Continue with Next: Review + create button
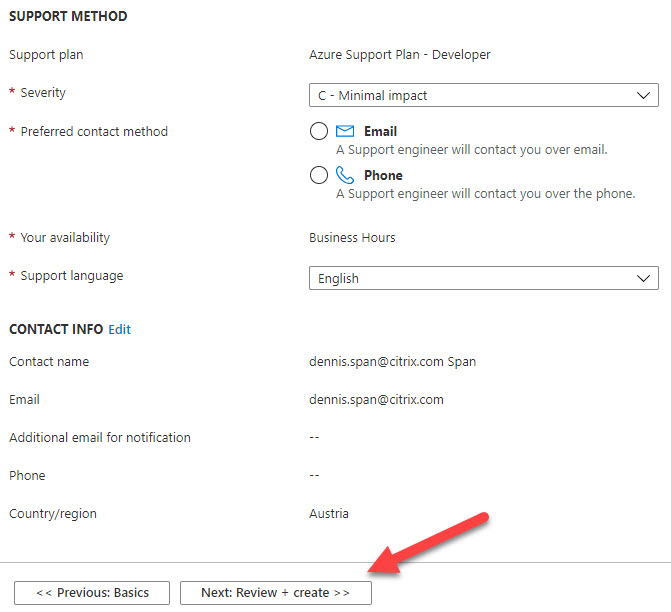 [x=276, y=593]
